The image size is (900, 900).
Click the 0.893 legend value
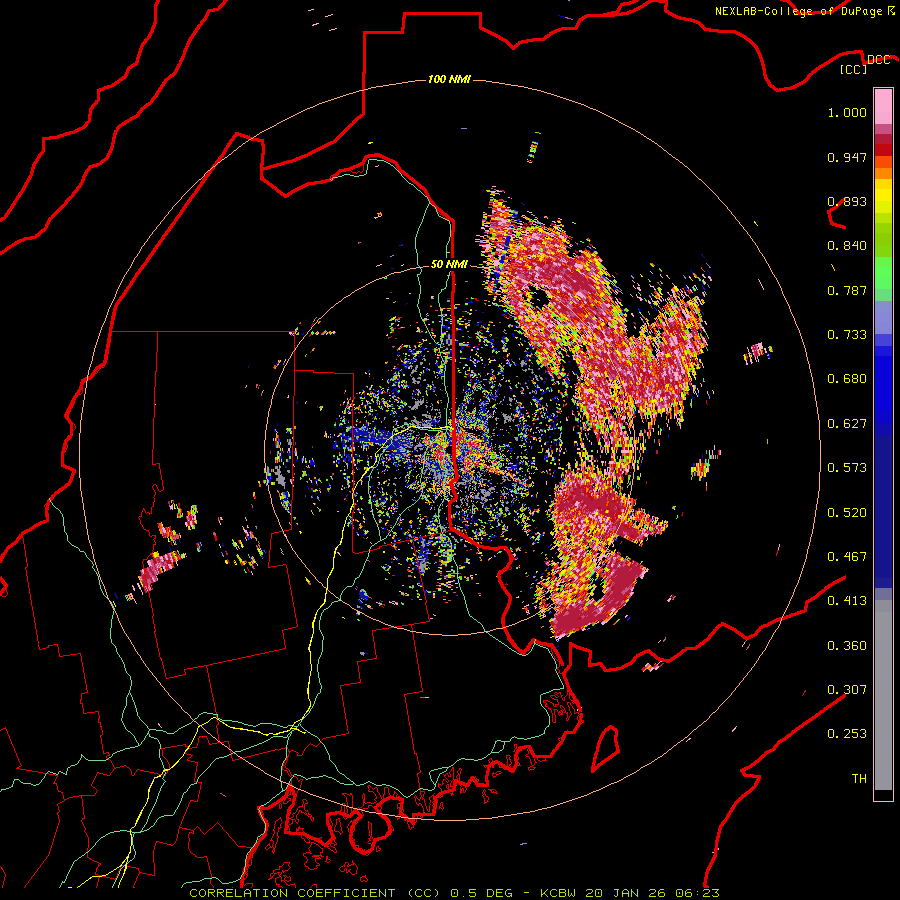847,201
